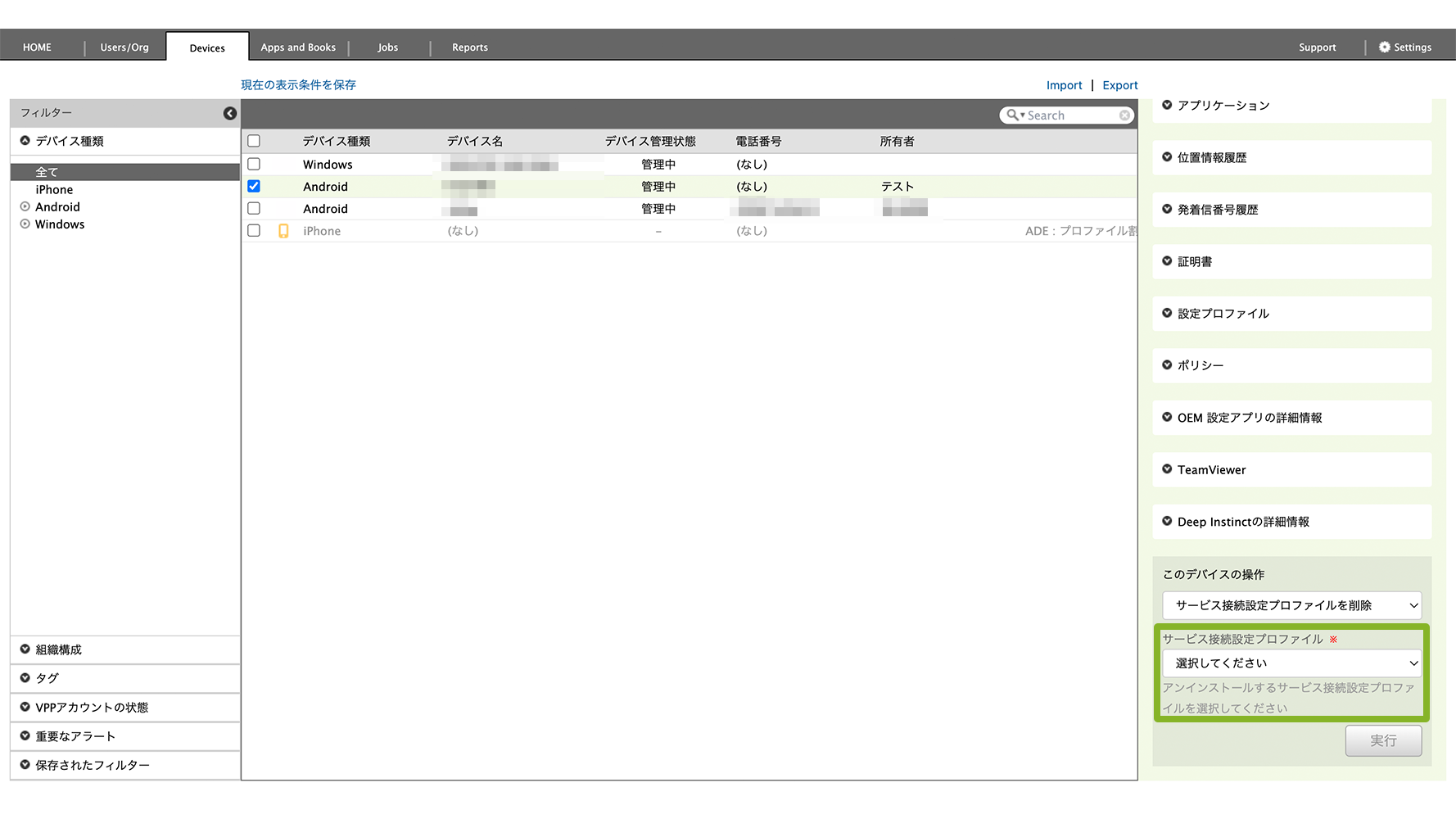This screenshot has width=1456, height=819.
Task: Open the サービス接続設定プロファイルを削除 operation dropdown
Action: 1291,606
